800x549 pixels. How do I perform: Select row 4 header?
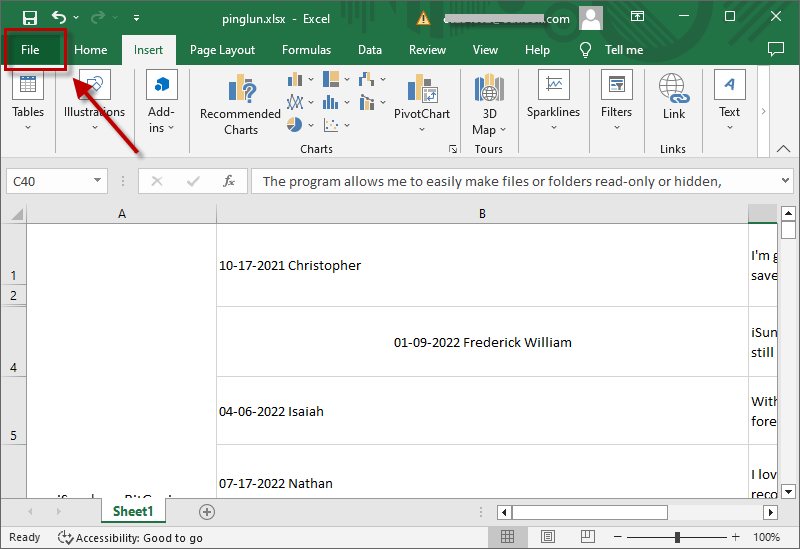[13, 342]
